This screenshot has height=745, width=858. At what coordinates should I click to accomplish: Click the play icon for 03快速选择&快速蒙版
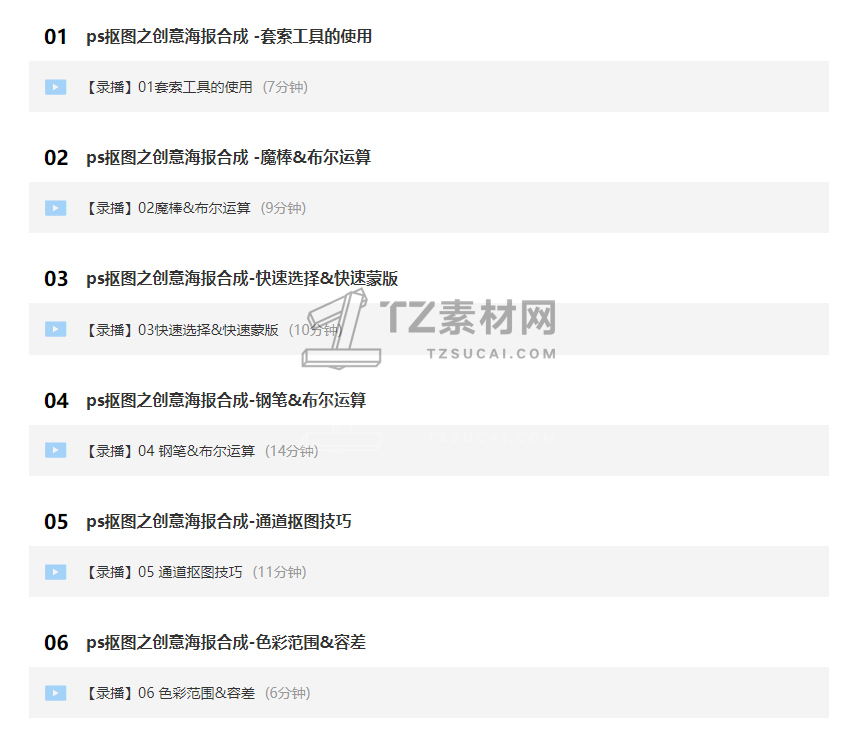point(55,329)
